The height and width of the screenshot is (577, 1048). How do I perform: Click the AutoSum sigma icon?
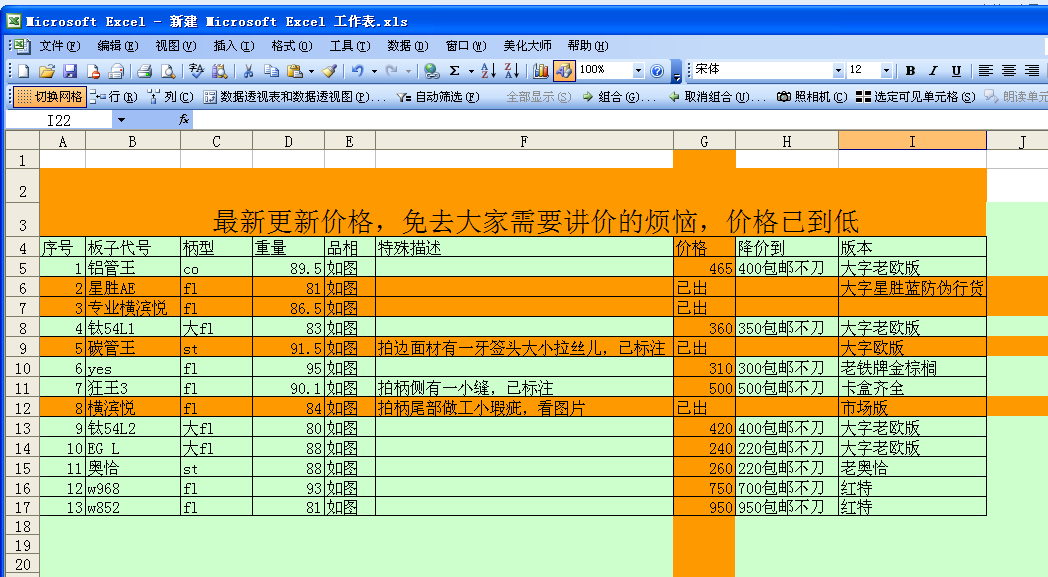pos(454,71)
